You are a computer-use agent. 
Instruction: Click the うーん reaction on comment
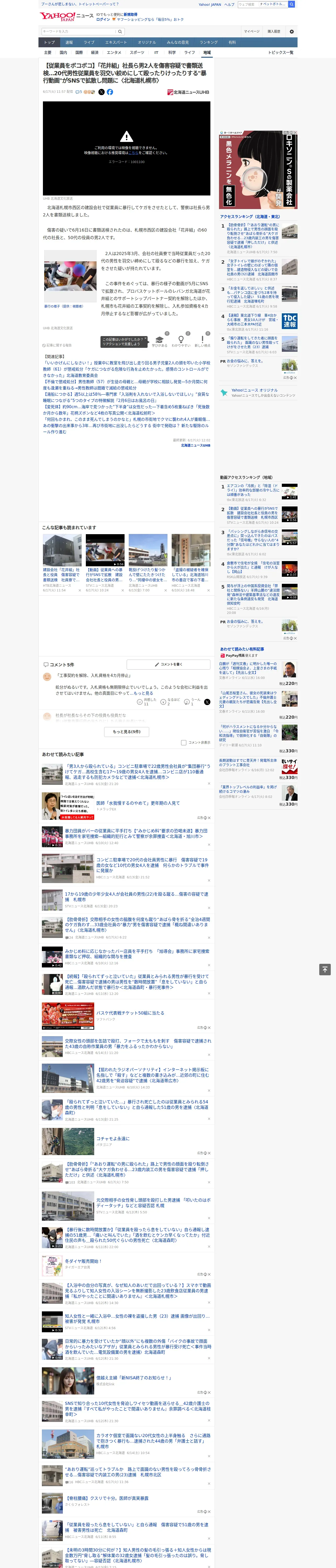(193, 702)
